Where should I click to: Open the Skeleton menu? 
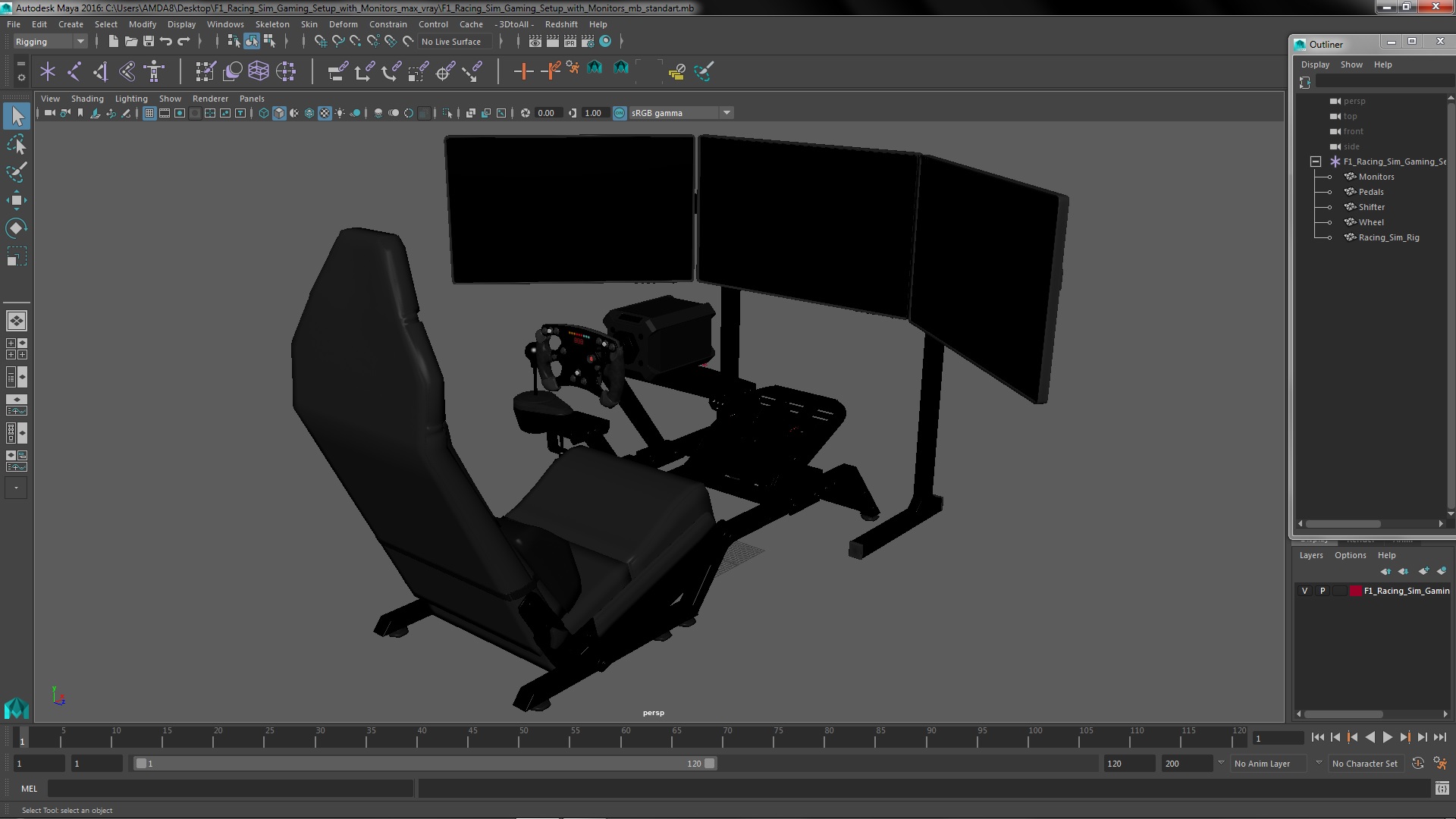pos(271,24)
